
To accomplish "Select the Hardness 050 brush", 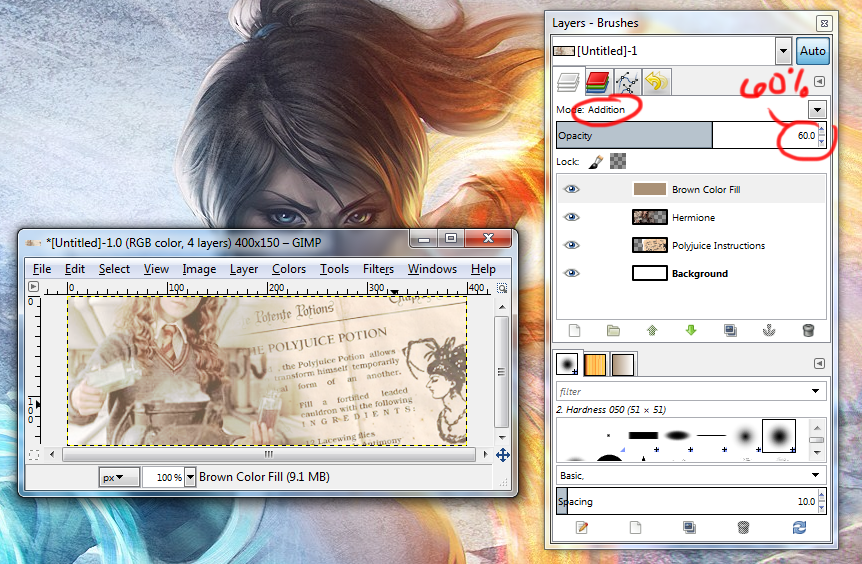I will click(x=779, y=436).
